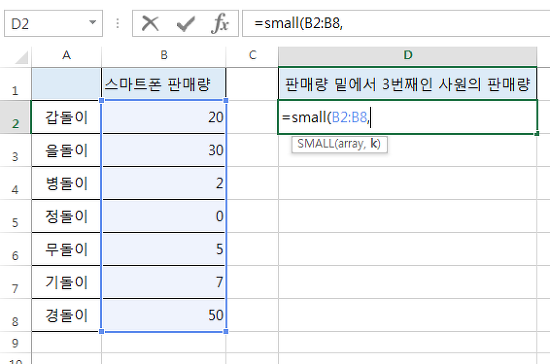Select column A header
This screenshot has width=550, height=364.
pos(66,55)
